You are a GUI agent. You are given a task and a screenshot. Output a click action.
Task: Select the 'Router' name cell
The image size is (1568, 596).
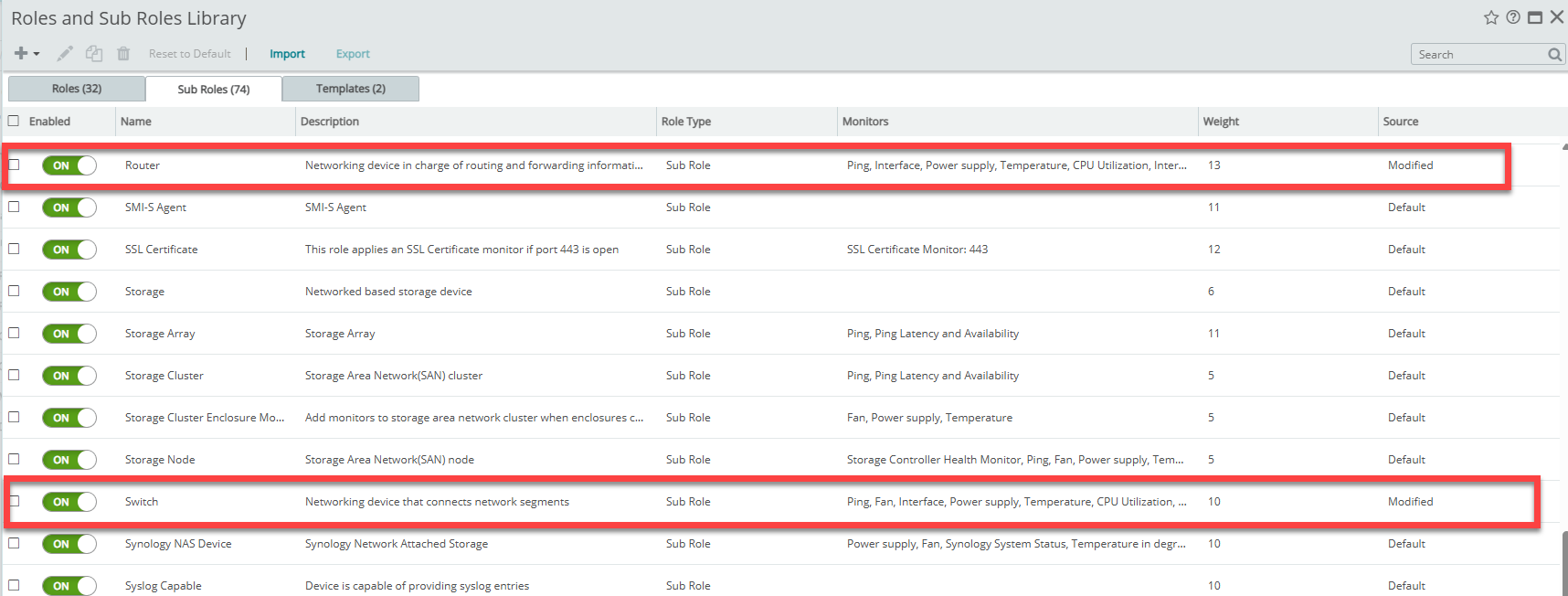point(143,165)
